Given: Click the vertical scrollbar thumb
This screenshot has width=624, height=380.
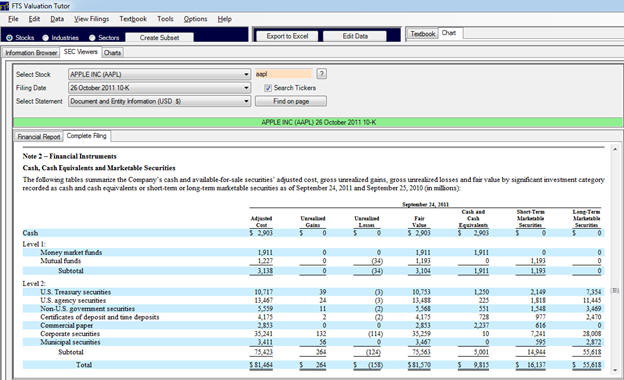Looking at the screenshot, I should click(x=615, y=291).
